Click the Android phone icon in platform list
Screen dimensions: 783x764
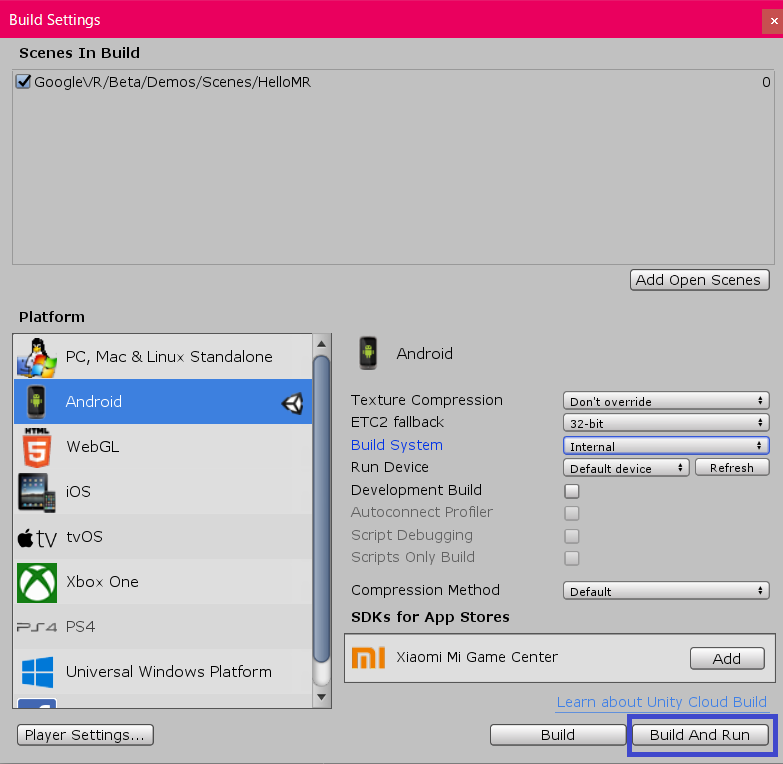[x=36, y=401]
